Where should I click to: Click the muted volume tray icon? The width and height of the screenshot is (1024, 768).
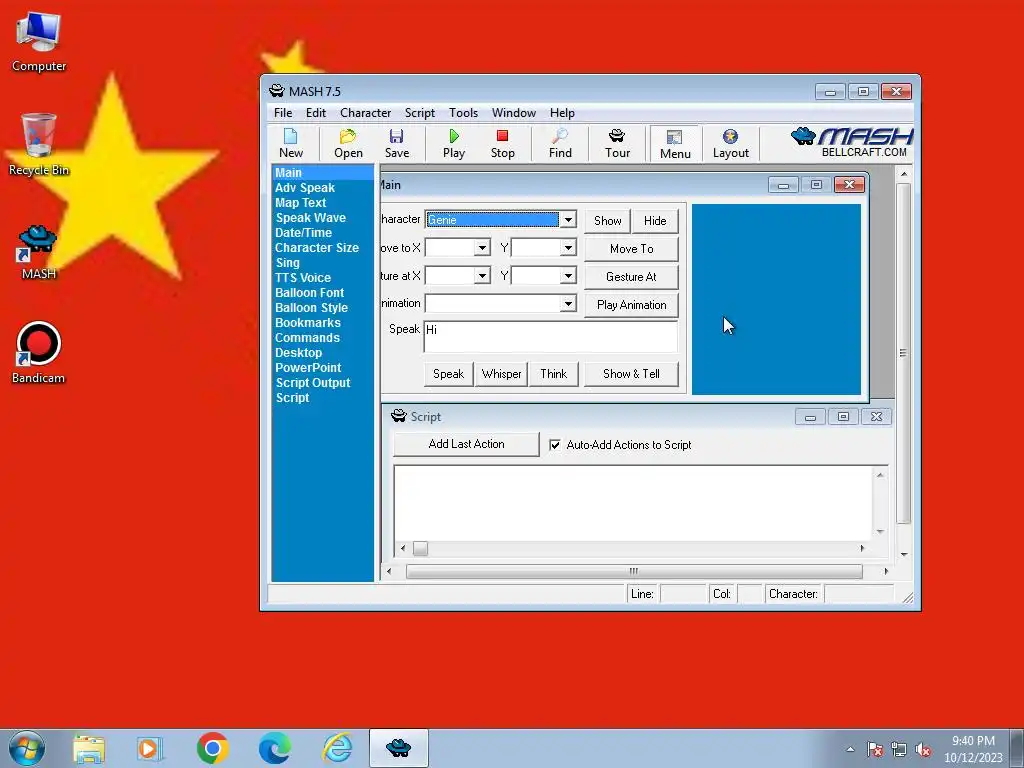(923, 750)
